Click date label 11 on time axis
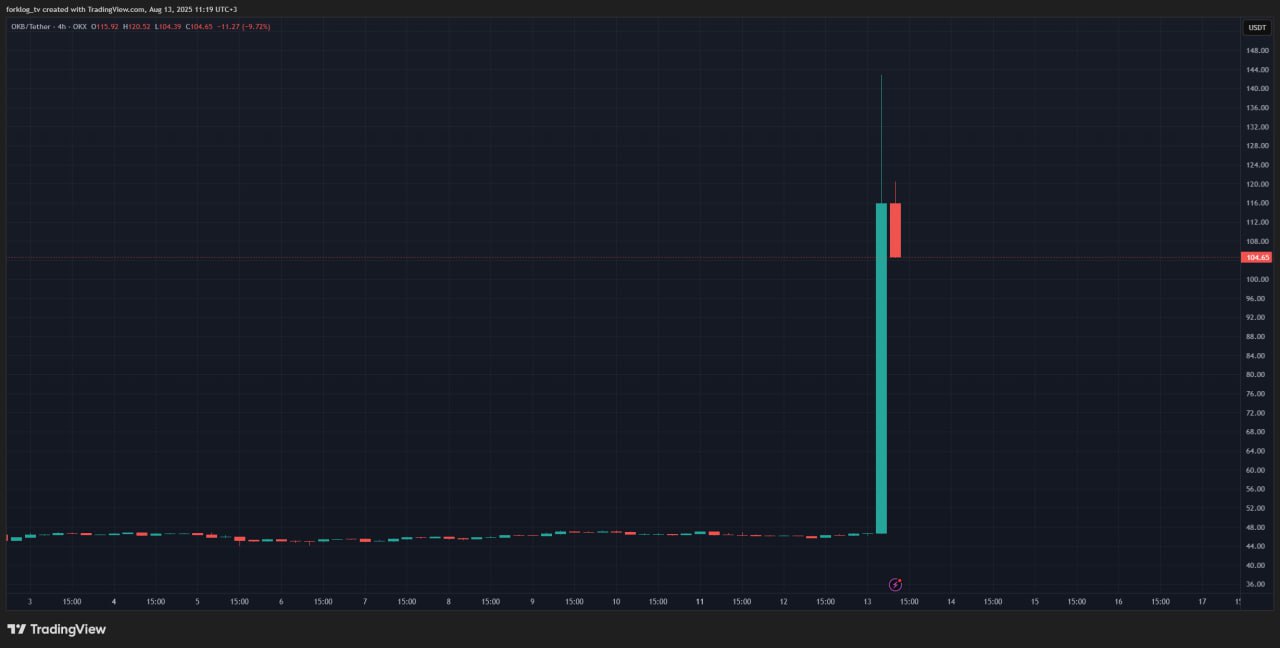This screenshot has width=1280, height=648. coord(700,602)
